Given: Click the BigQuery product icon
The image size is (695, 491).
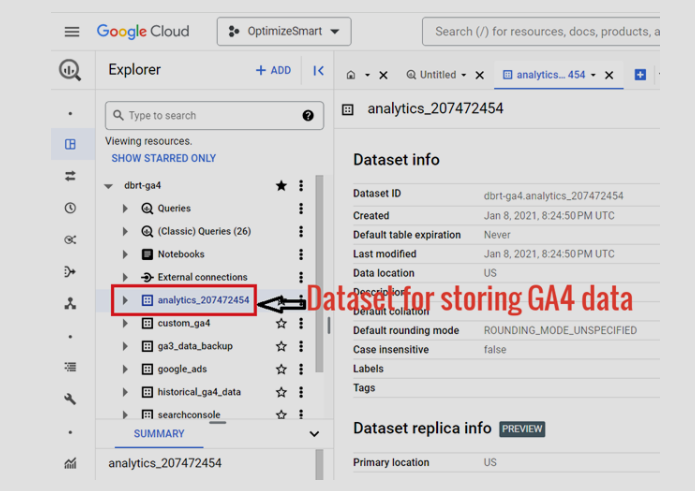Looking at the screenshot, I should [x=70, y=70].
